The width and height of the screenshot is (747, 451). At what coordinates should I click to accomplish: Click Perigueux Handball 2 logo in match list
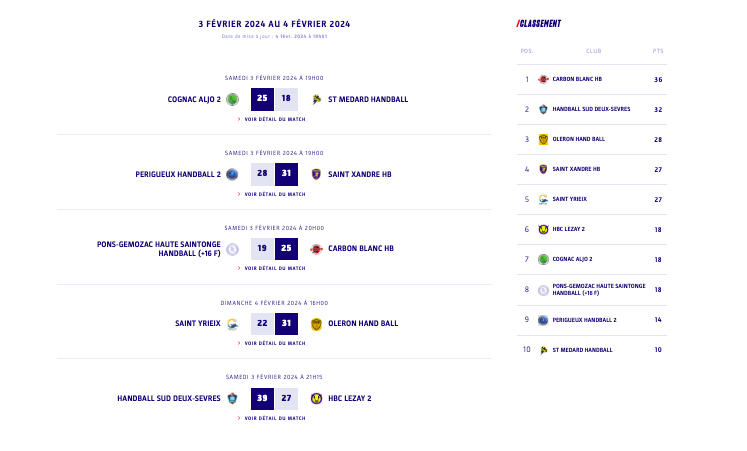tap(232, 174)
